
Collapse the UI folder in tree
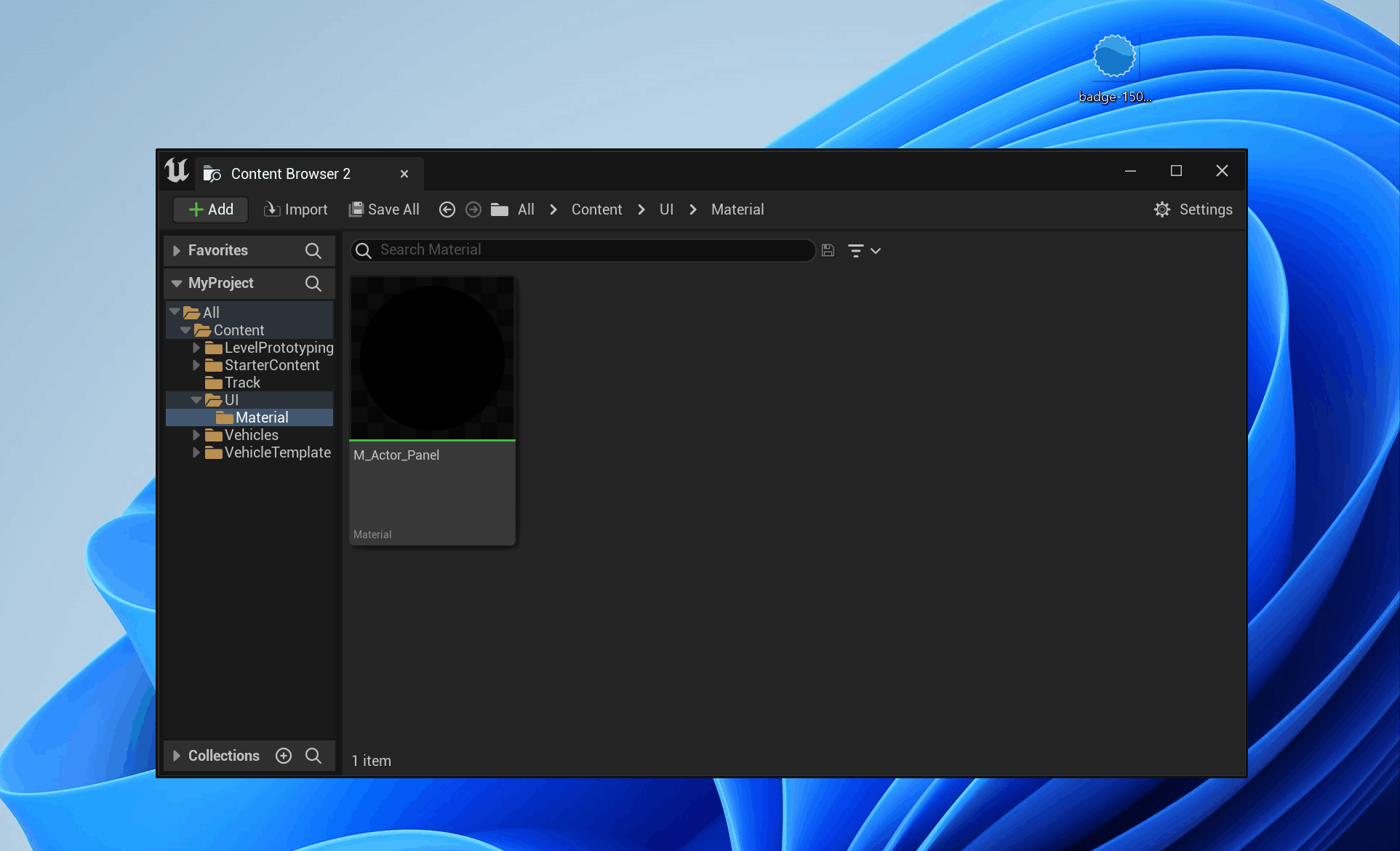coord(196,400)
